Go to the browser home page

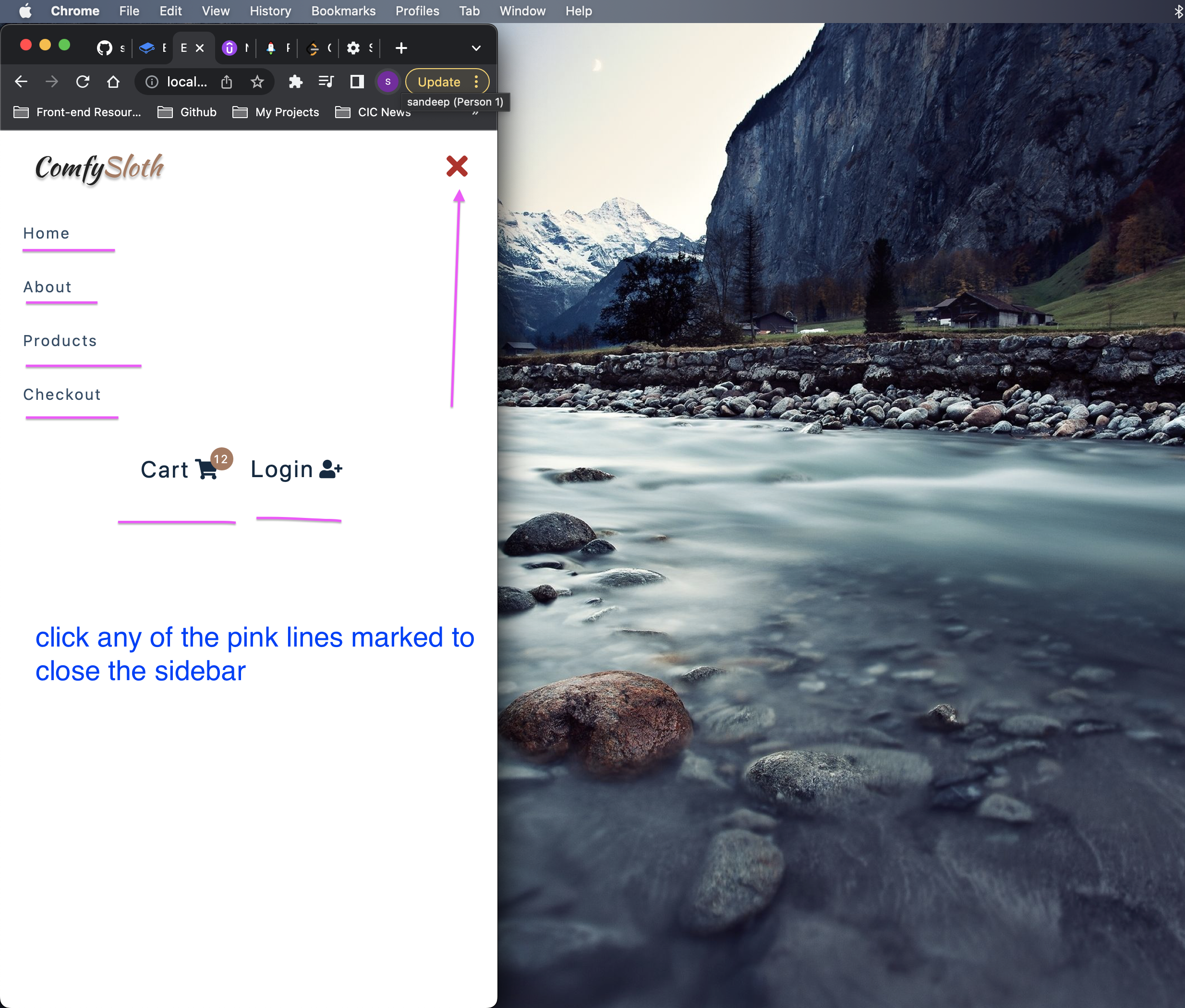(x=113, y=82)
